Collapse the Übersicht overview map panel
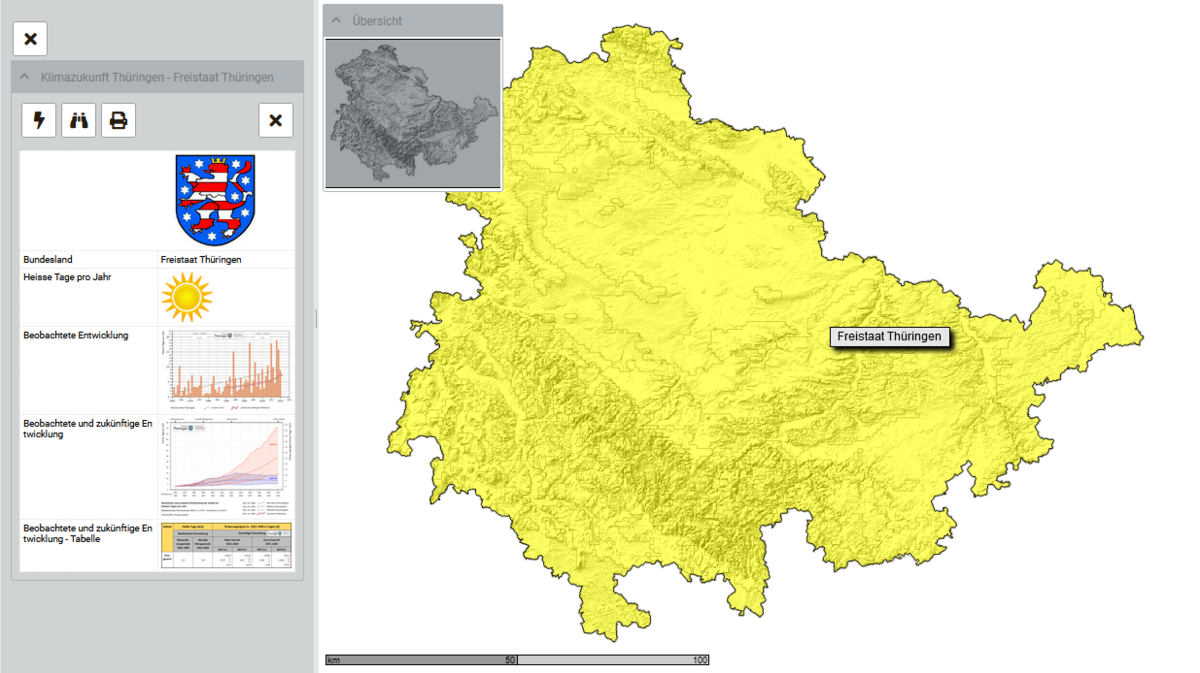Image resolution: width=1200 pixels, height=673 pixels. click(337, 20)
